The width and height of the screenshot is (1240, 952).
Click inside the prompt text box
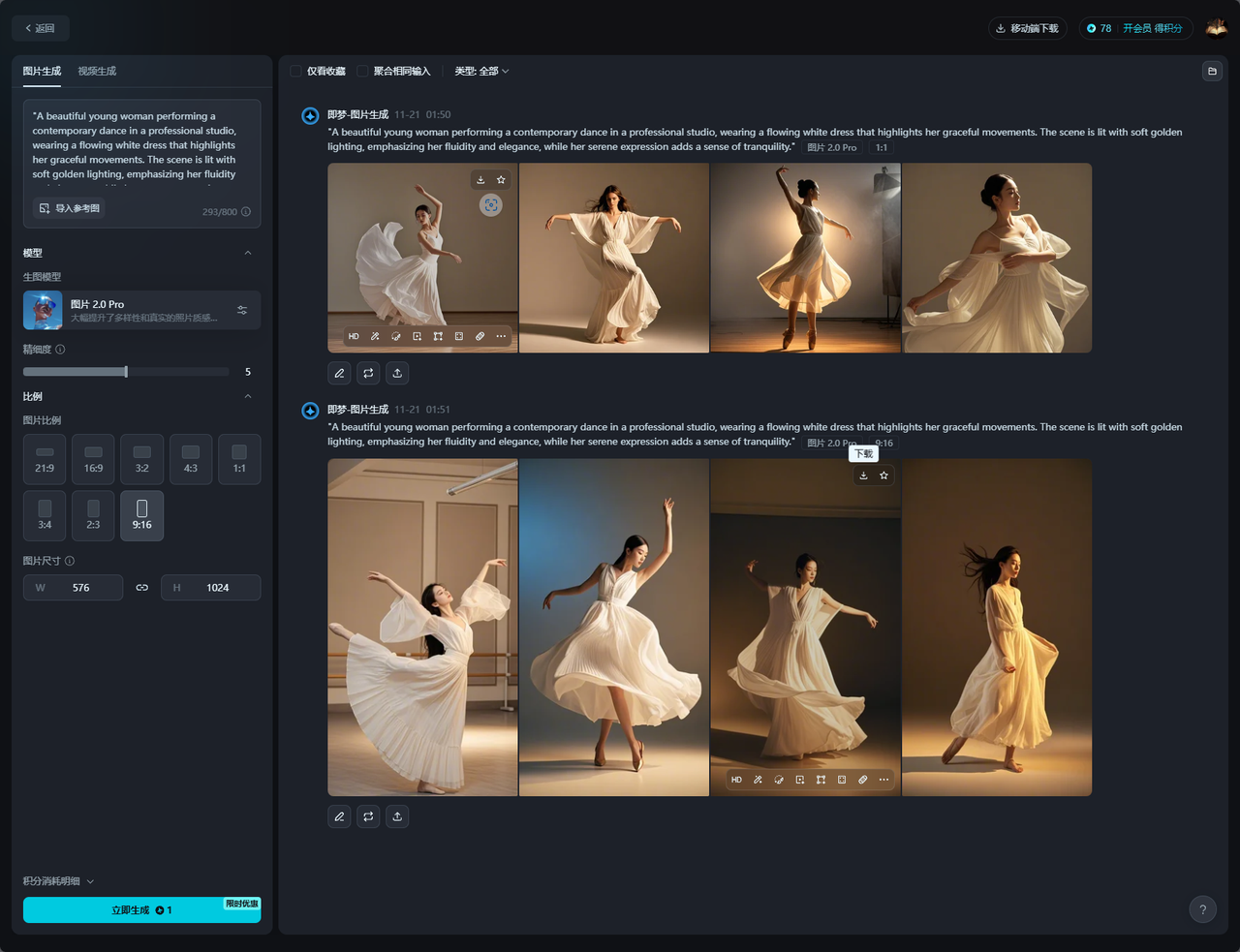click(x=141, y=145)
